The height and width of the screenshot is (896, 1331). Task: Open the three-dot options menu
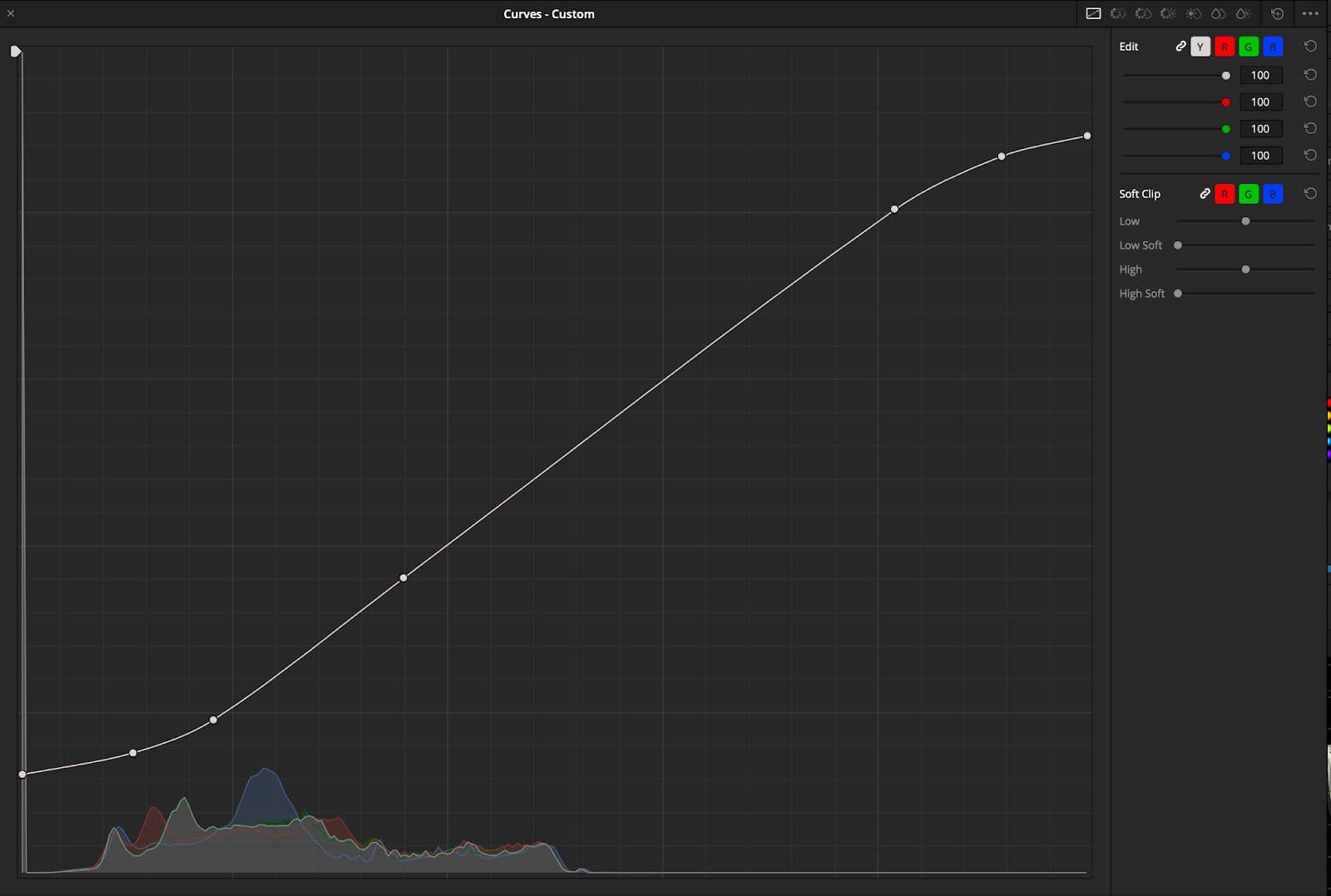pyautogui.click(x=1310, y=14)
